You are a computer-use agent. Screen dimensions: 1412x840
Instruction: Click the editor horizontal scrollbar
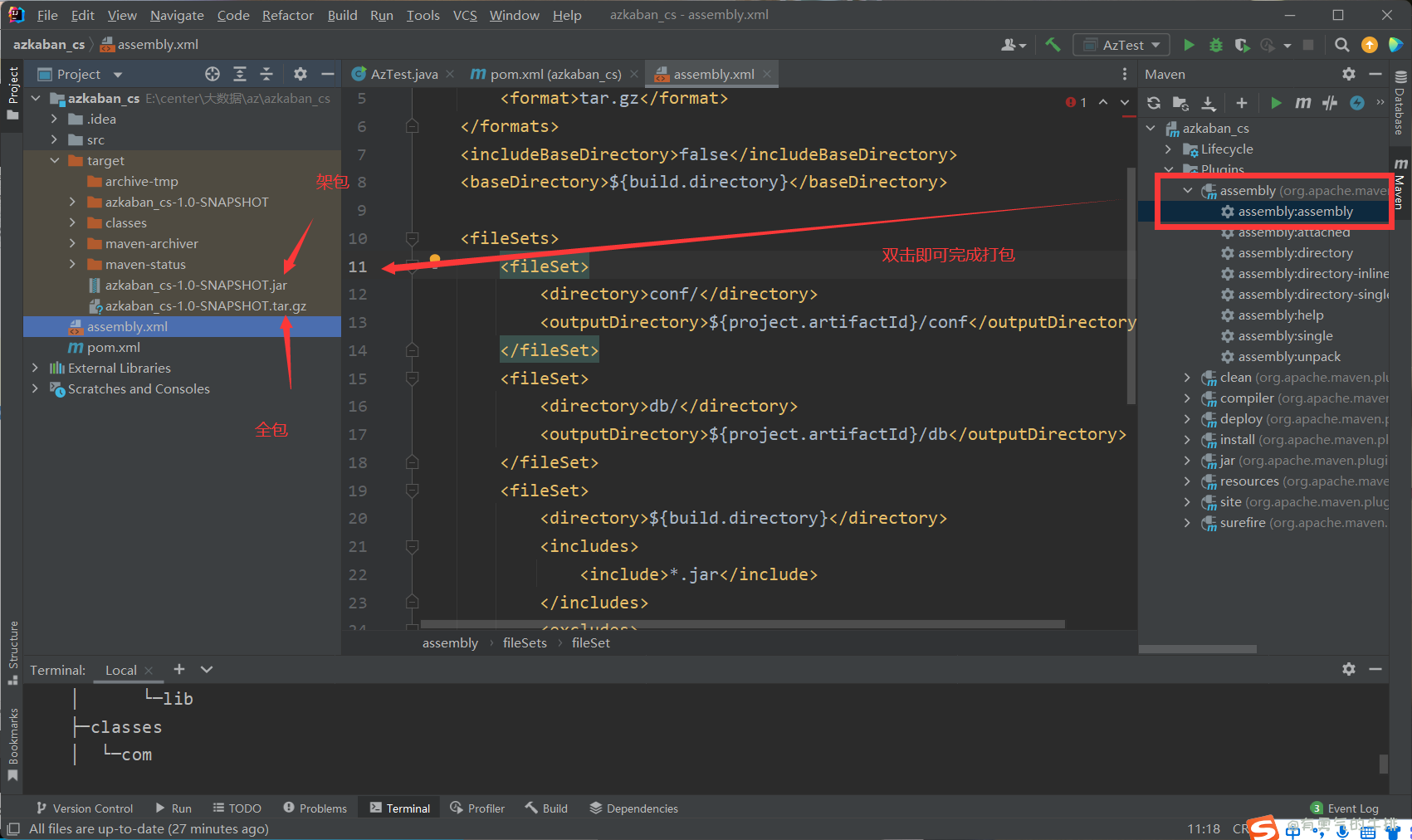(742, 623)
